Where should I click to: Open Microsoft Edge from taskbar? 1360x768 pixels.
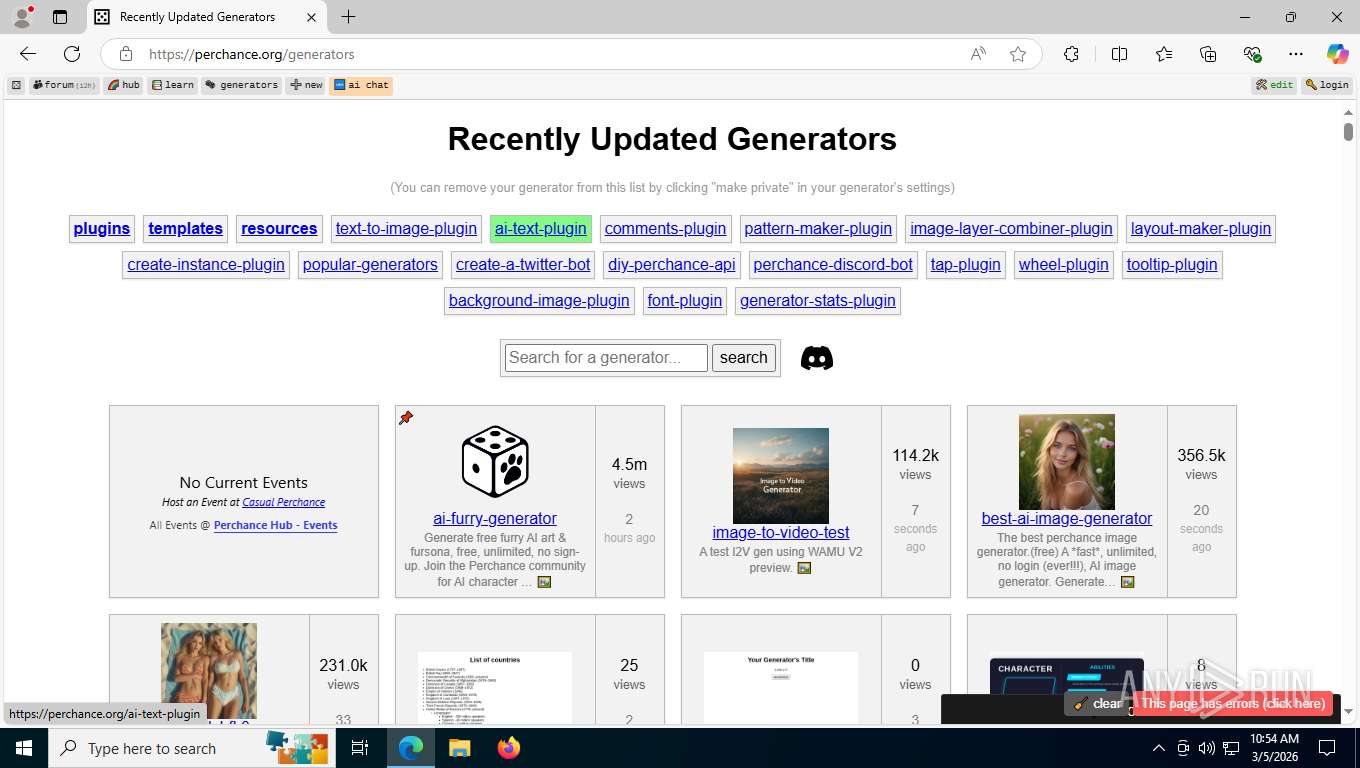coord(410,748)
